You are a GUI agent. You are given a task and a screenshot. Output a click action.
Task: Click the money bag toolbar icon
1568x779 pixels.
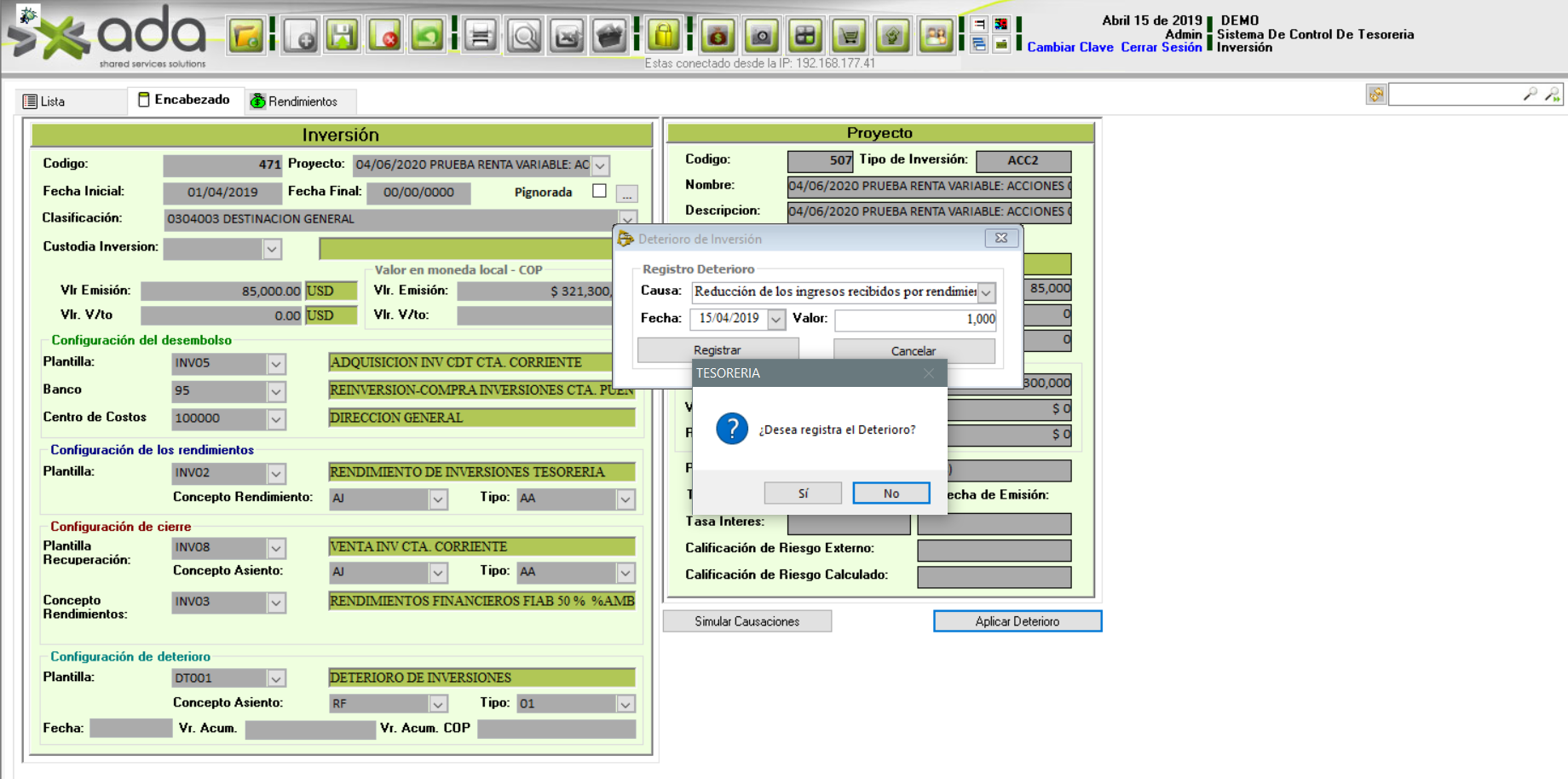coord(718,37)
